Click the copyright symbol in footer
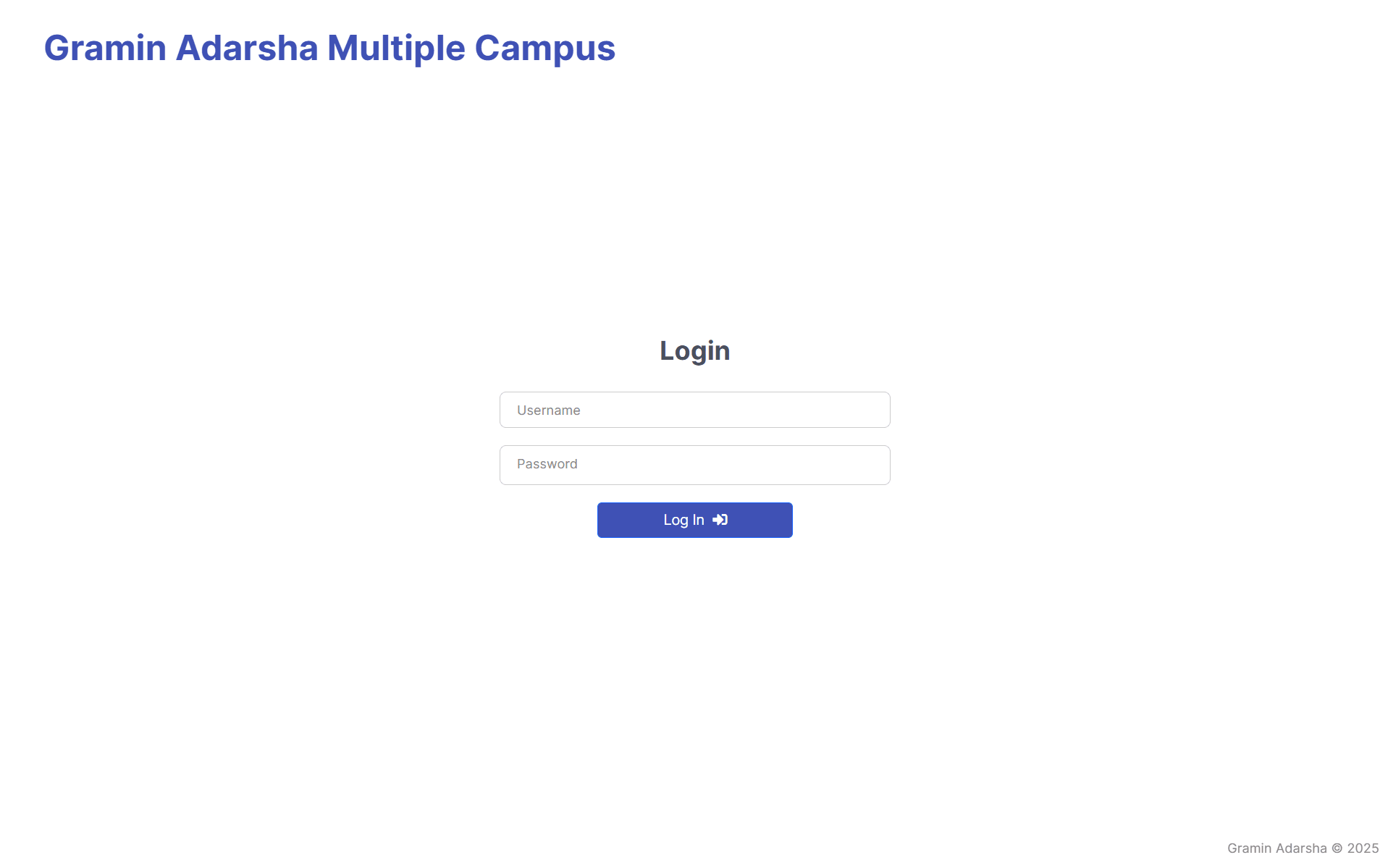The width and height of the screenshot is (1388, 868). (1337, 848)
